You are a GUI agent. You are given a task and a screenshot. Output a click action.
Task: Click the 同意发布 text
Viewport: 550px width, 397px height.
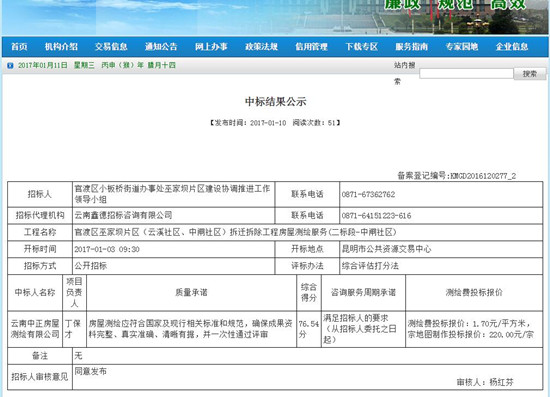point(90,371)
